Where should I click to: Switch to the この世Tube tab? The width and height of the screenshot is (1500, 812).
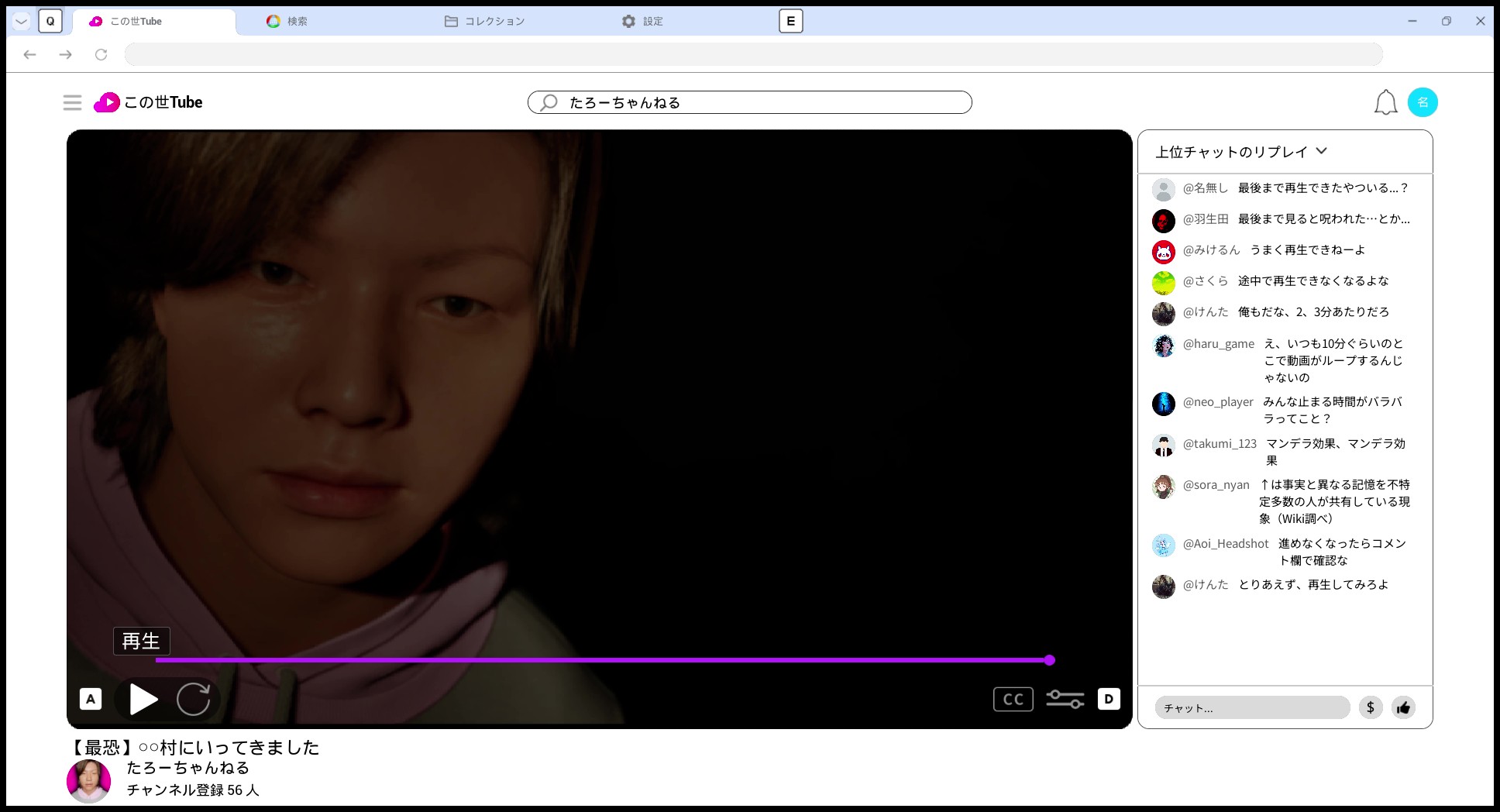click(154, 21)
